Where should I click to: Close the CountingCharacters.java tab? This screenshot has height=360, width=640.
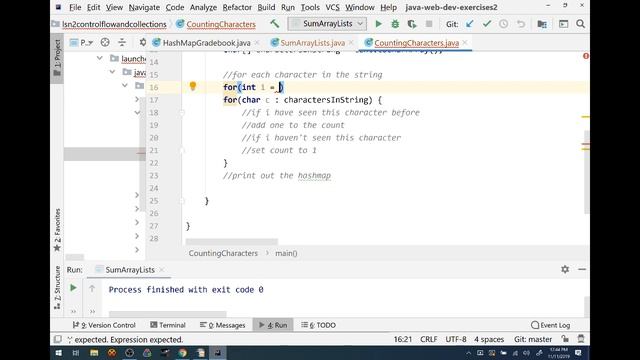(x=465, y=42)
